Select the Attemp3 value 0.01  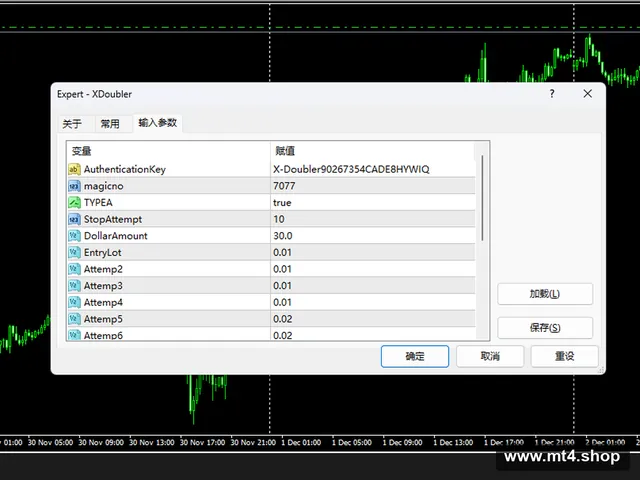coord(282,286)
